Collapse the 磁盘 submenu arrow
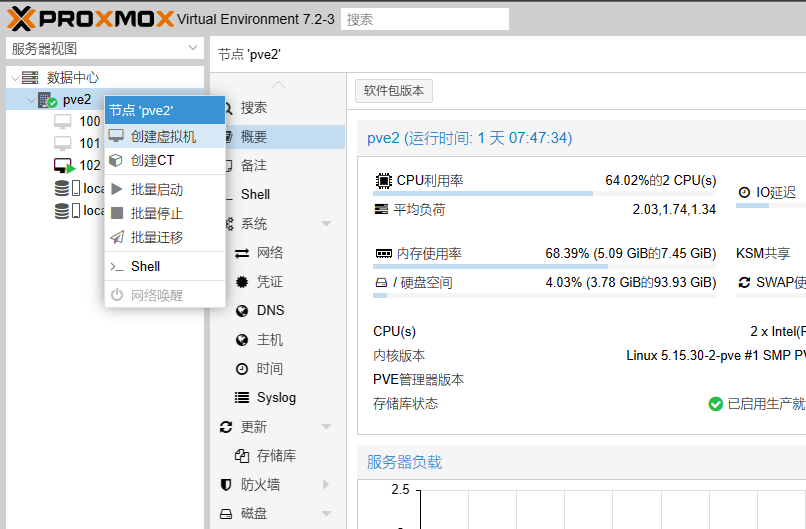This screenshot has width=806, height=529. click(326, 513)
